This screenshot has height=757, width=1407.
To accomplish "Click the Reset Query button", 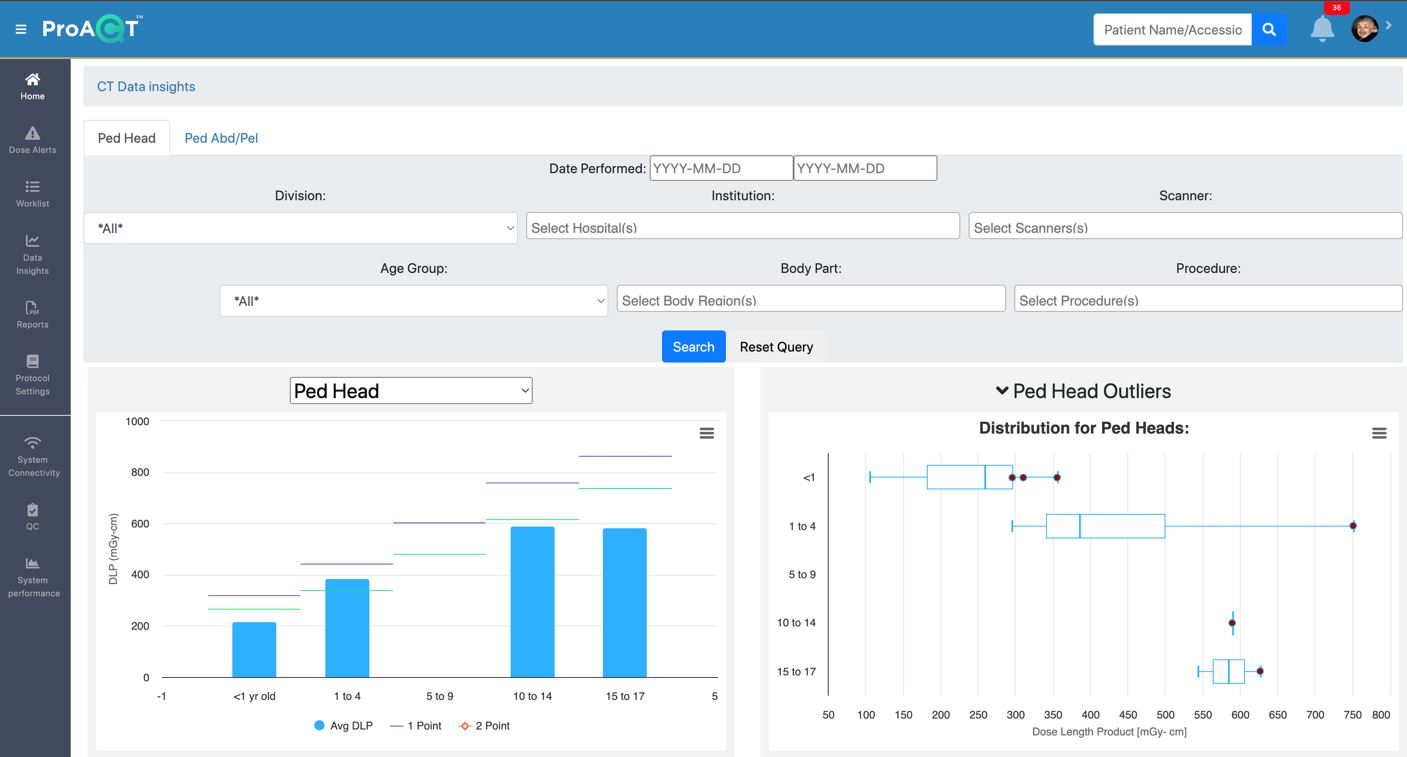I will (776, 347).
